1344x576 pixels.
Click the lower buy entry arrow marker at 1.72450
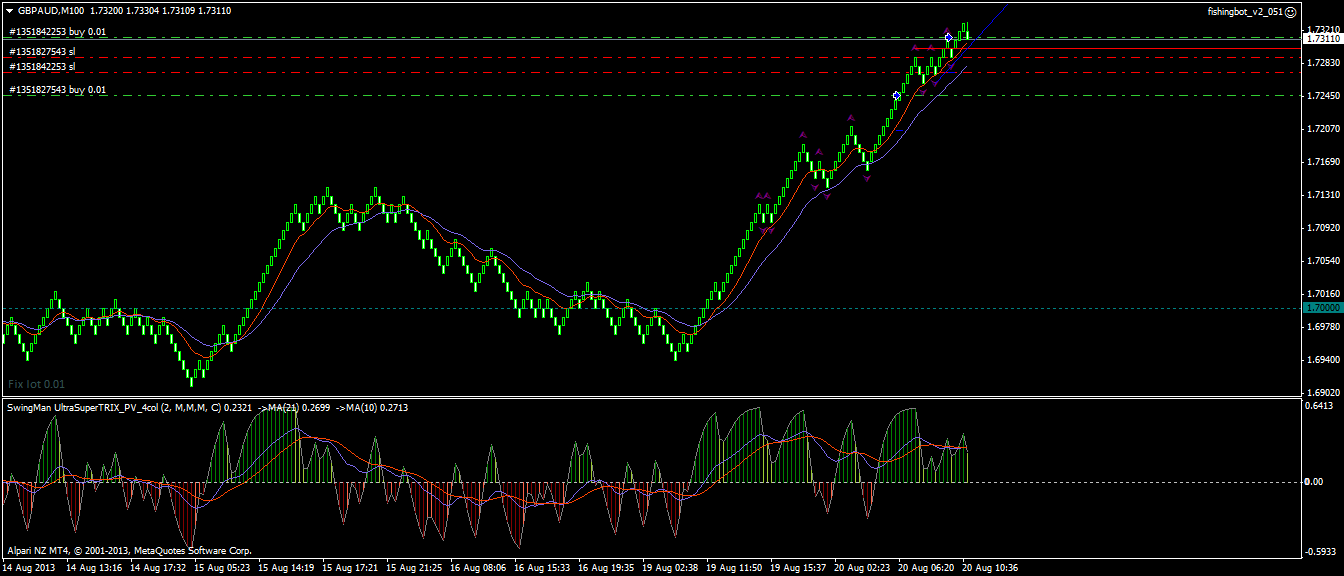click(x=896, y=95)
